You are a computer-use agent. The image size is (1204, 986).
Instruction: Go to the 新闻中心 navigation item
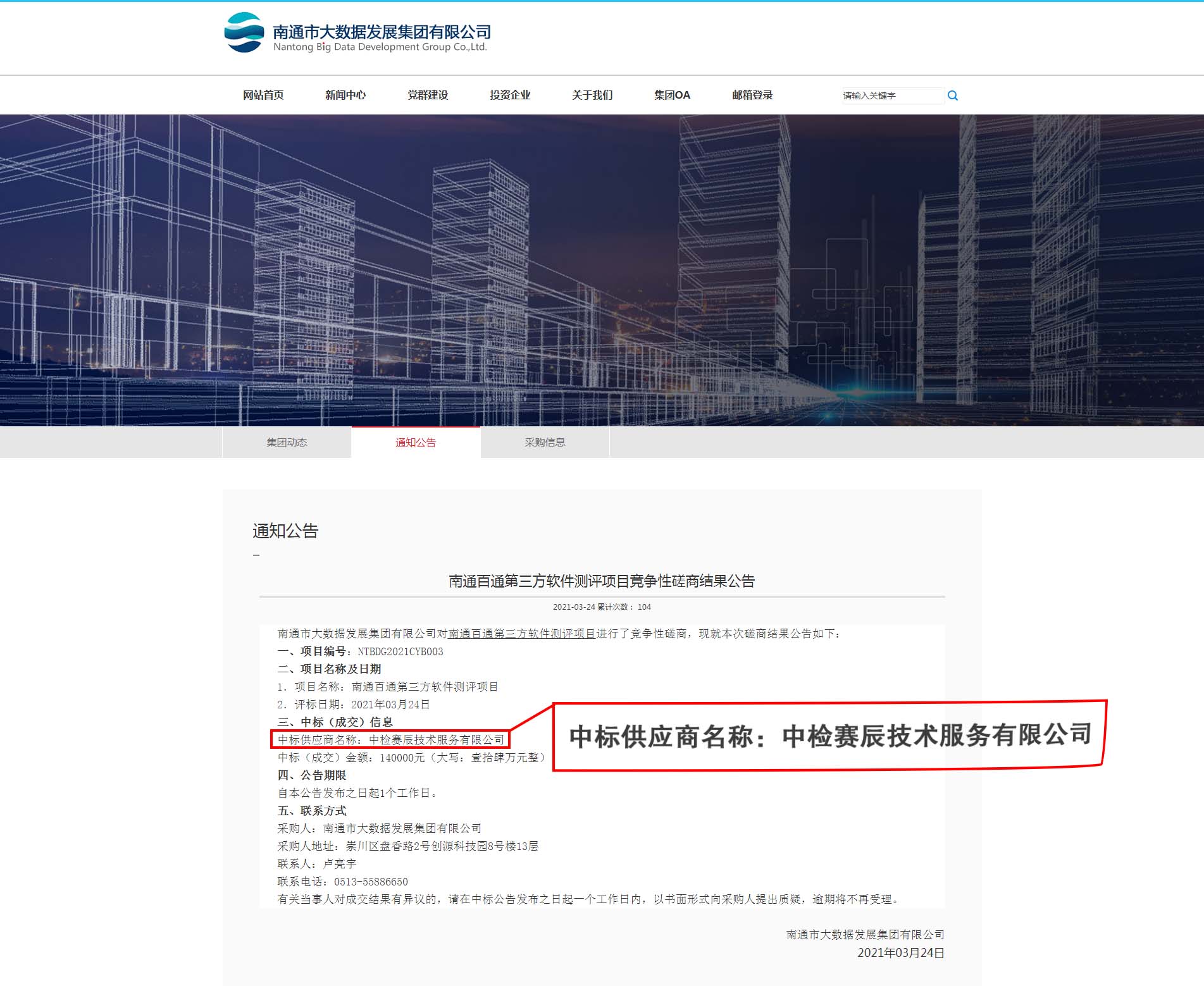pos(345,96)
